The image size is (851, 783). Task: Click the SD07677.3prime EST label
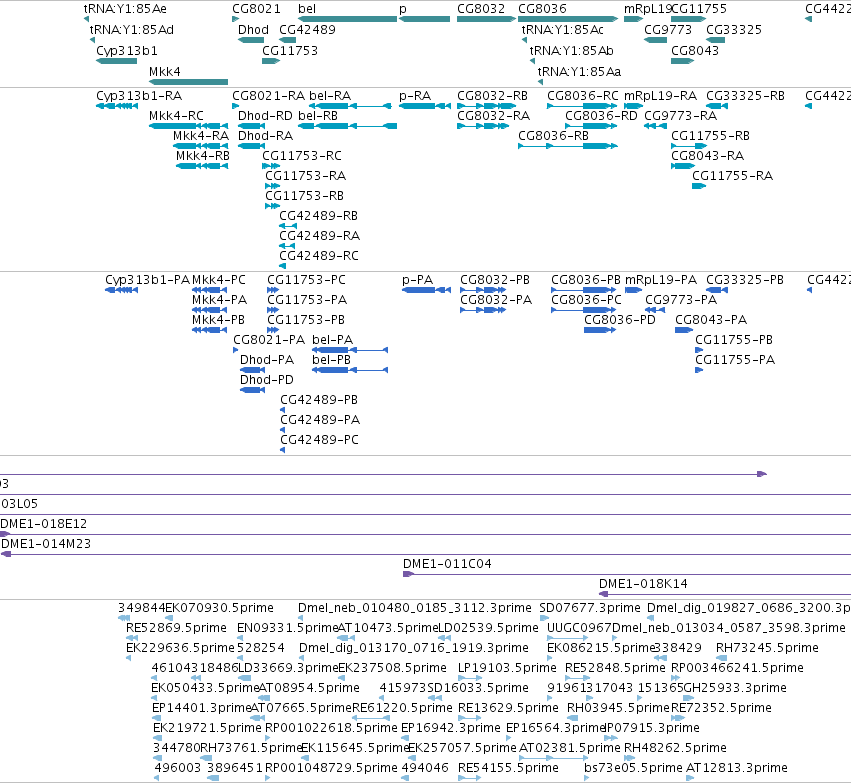590,608
